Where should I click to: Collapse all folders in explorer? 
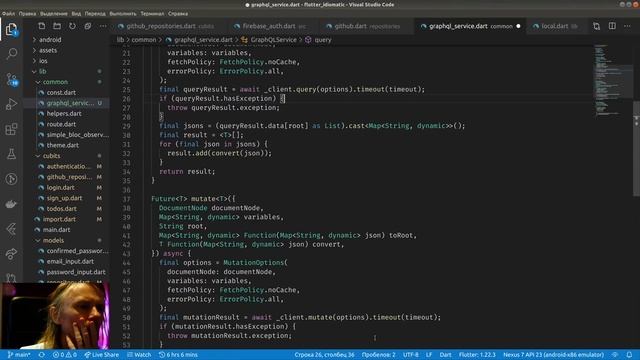tap(88, 26)
